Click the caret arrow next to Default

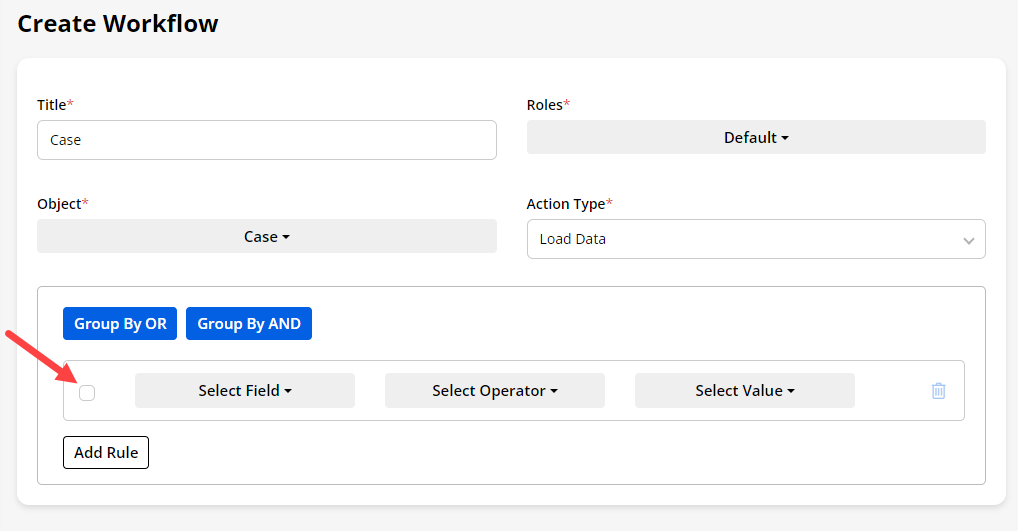coord(785,138)
